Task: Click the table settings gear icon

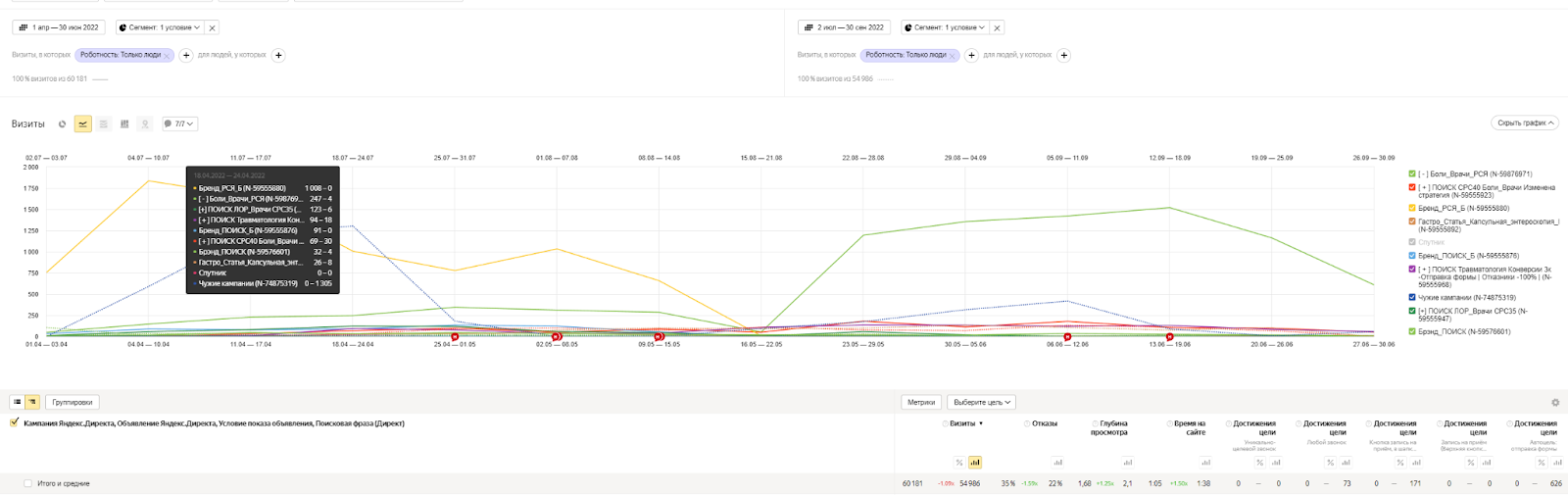Action: tap(1554, 403)
